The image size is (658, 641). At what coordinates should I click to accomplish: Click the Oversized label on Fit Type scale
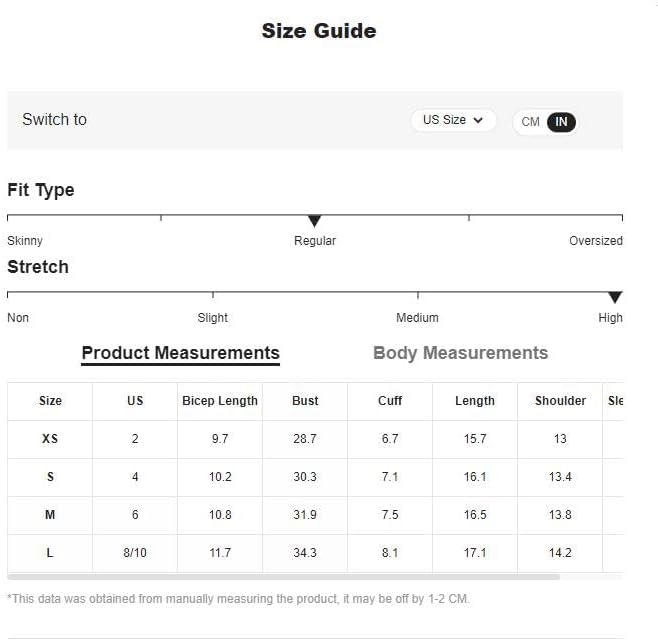click(x=595, y=241)
